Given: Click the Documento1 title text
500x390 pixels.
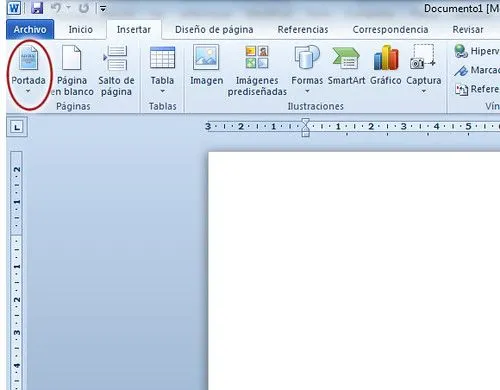Looking at the screenshot, I should pos(453,8).
